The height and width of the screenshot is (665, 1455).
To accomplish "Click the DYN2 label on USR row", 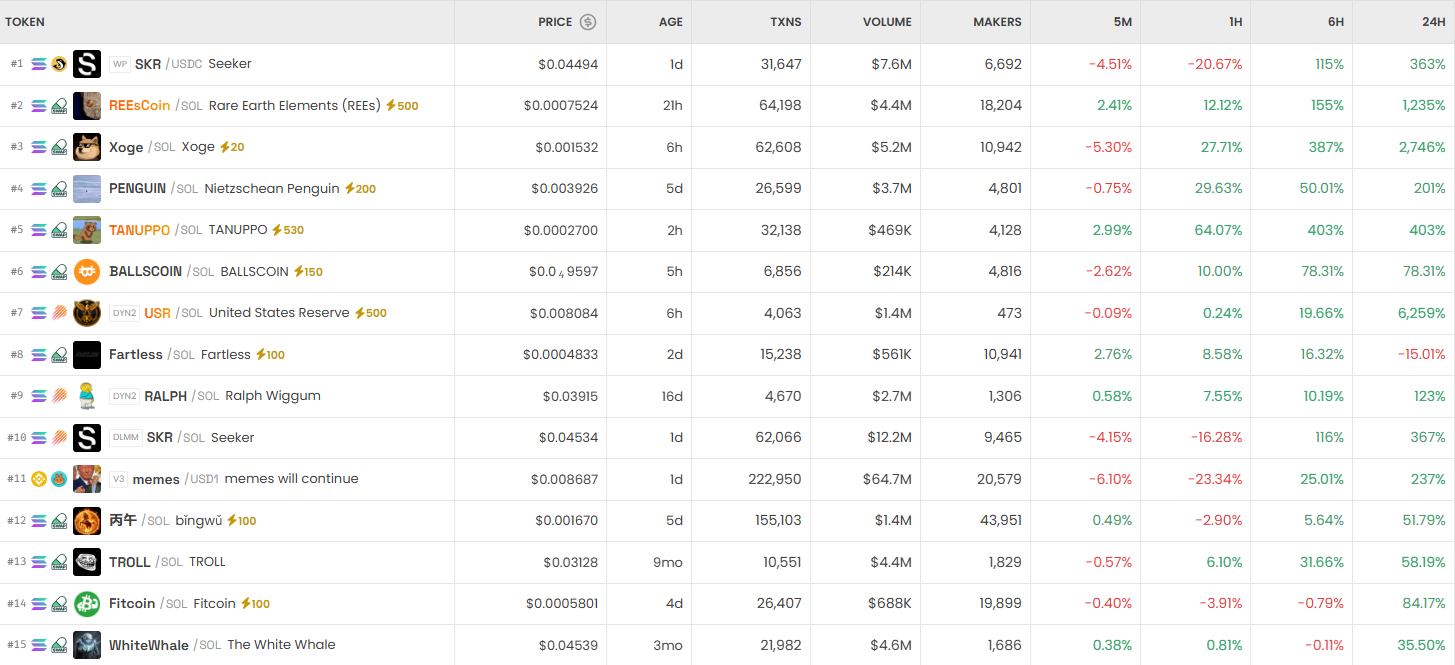I will click(x=125, y=313).
